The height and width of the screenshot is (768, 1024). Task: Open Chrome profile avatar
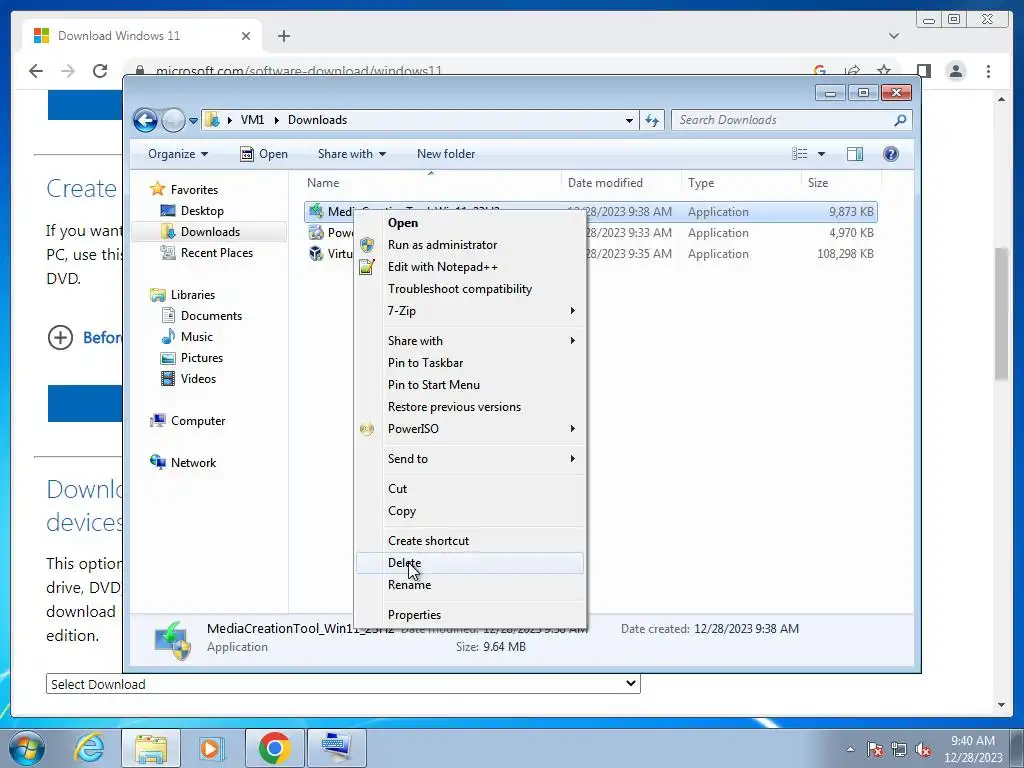click(956, 71)
